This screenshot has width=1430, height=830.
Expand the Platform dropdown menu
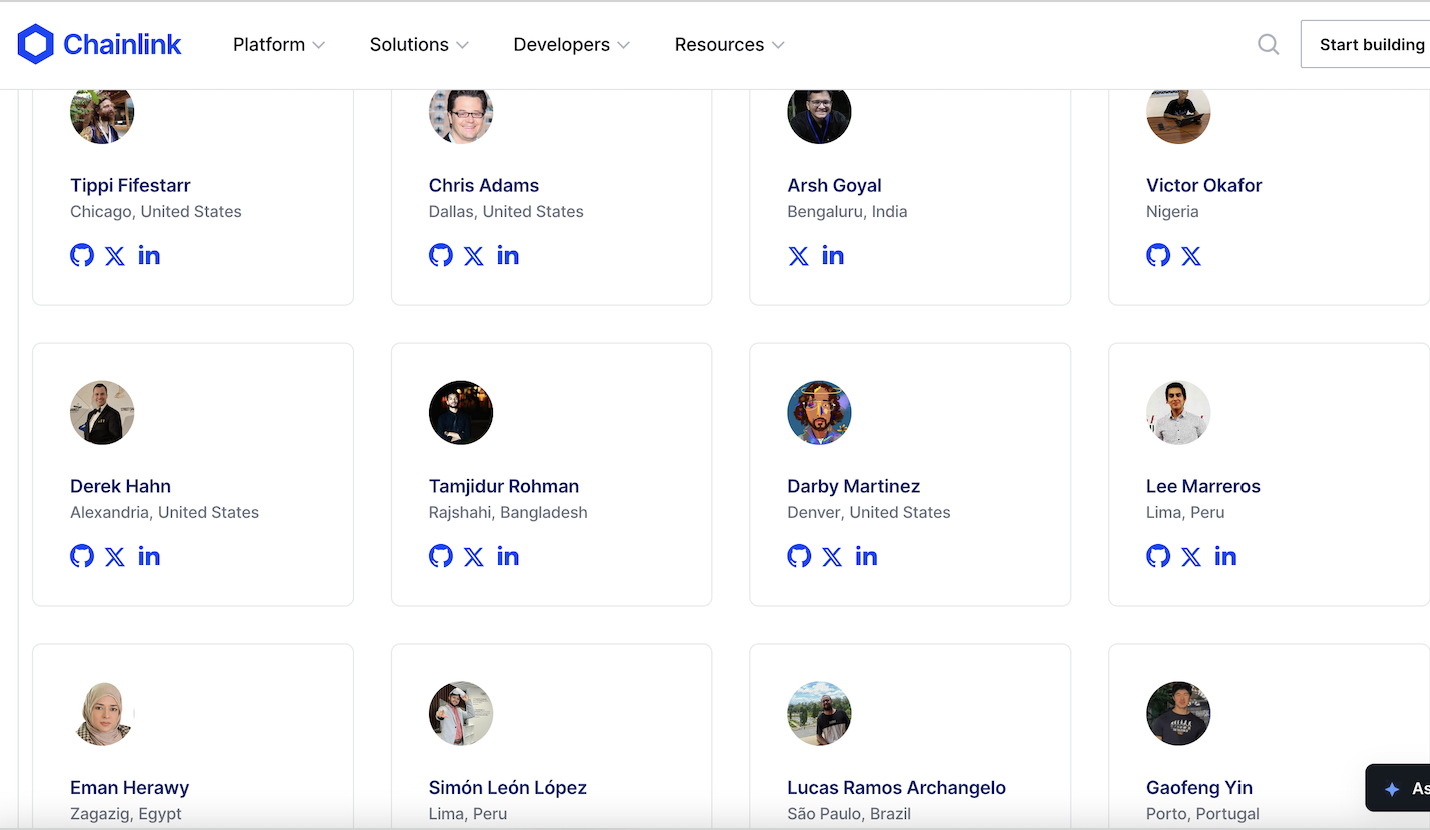coord(279,44)
